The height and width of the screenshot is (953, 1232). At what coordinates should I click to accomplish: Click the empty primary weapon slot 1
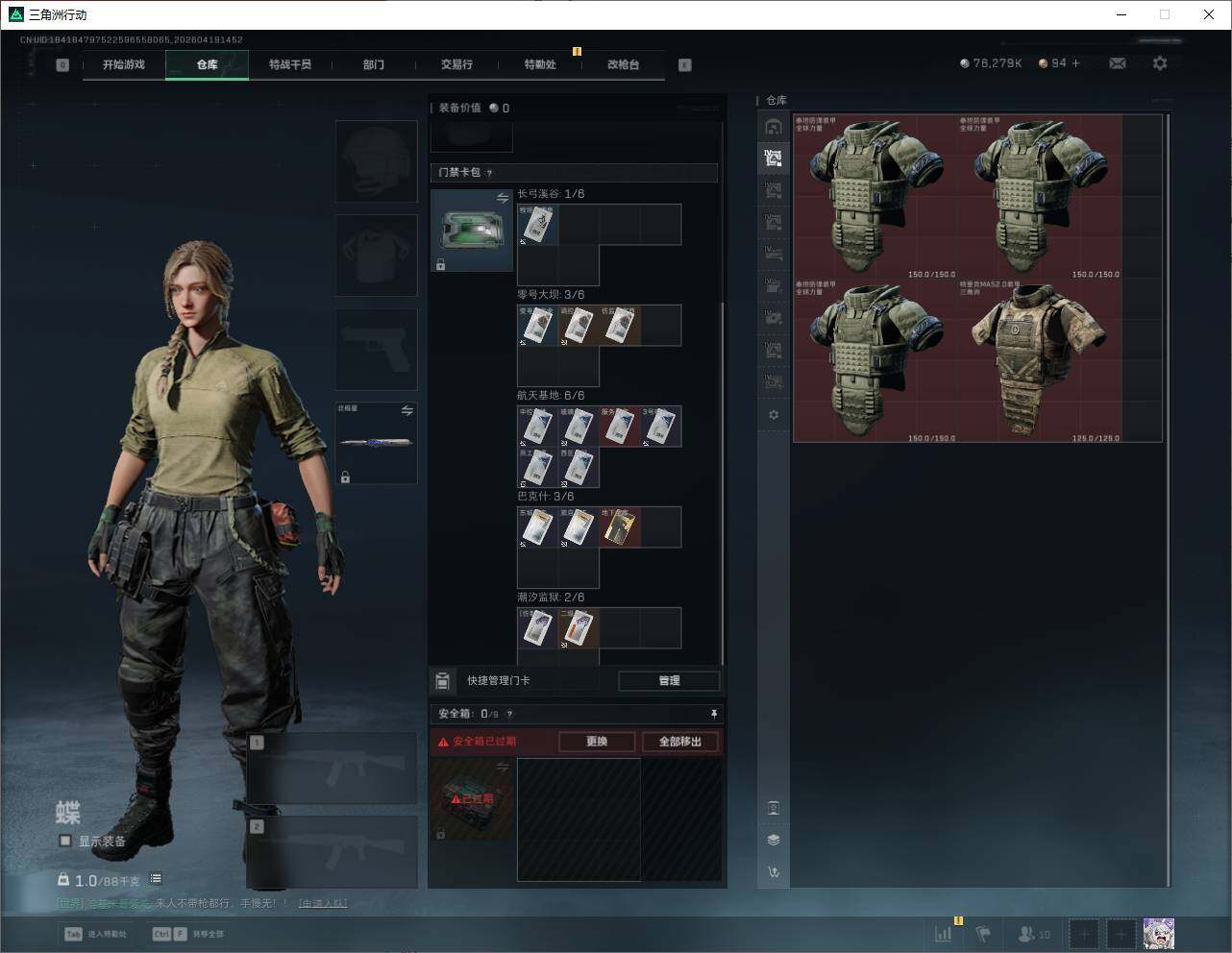point(333,770)
